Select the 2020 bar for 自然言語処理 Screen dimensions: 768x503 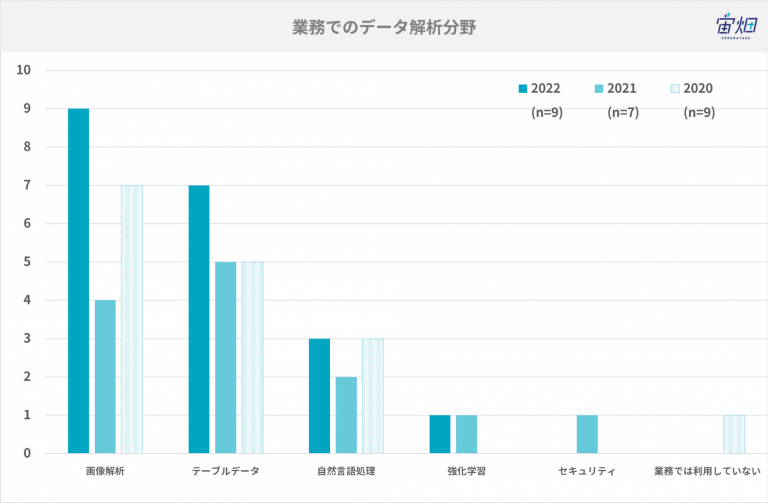(x=373, y=396)
